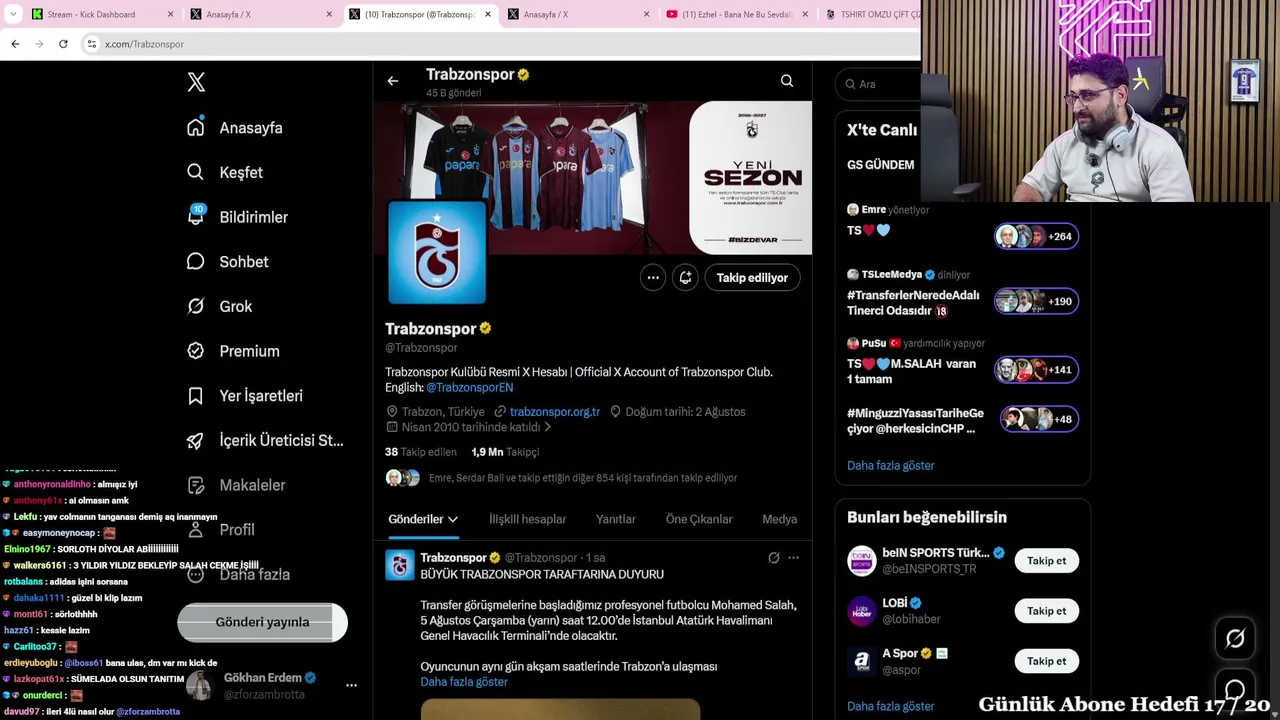Click browser back arrow

coord(15,44)
